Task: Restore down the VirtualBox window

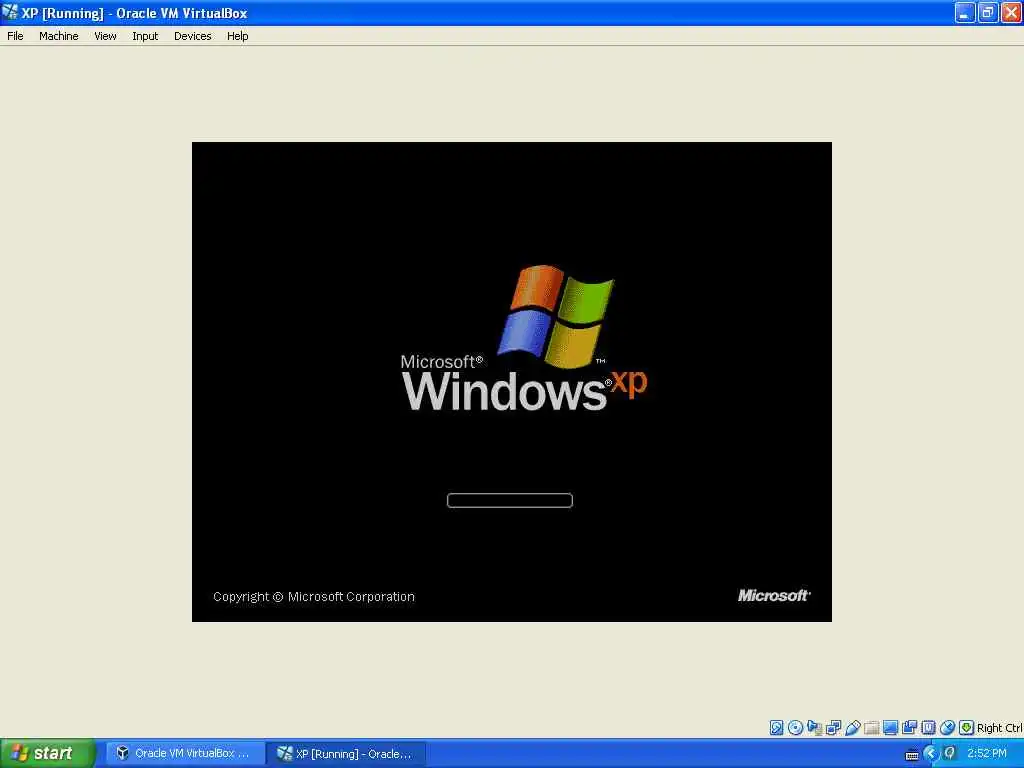Action: pos(987,12)
